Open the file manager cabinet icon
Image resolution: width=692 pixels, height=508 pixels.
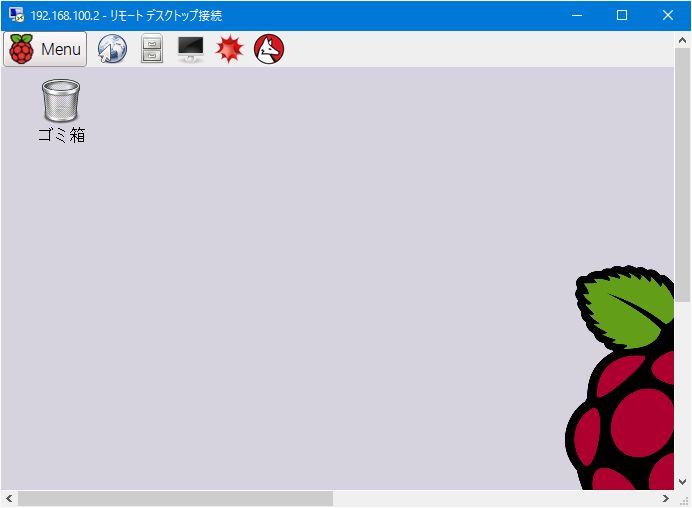[152, 49]
